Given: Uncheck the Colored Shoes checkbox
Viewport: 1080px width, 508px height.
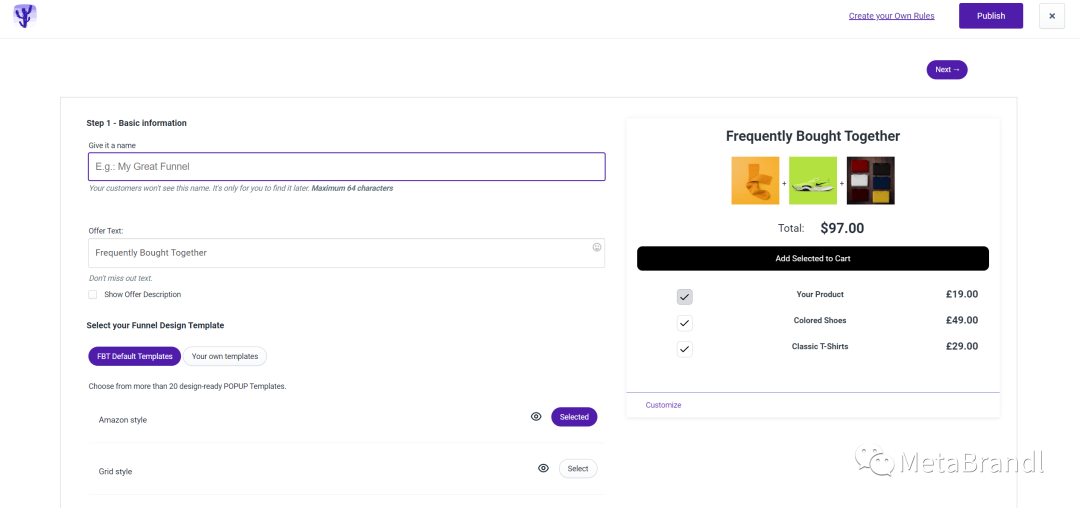Looking at the screenshot, I should 685,323.
